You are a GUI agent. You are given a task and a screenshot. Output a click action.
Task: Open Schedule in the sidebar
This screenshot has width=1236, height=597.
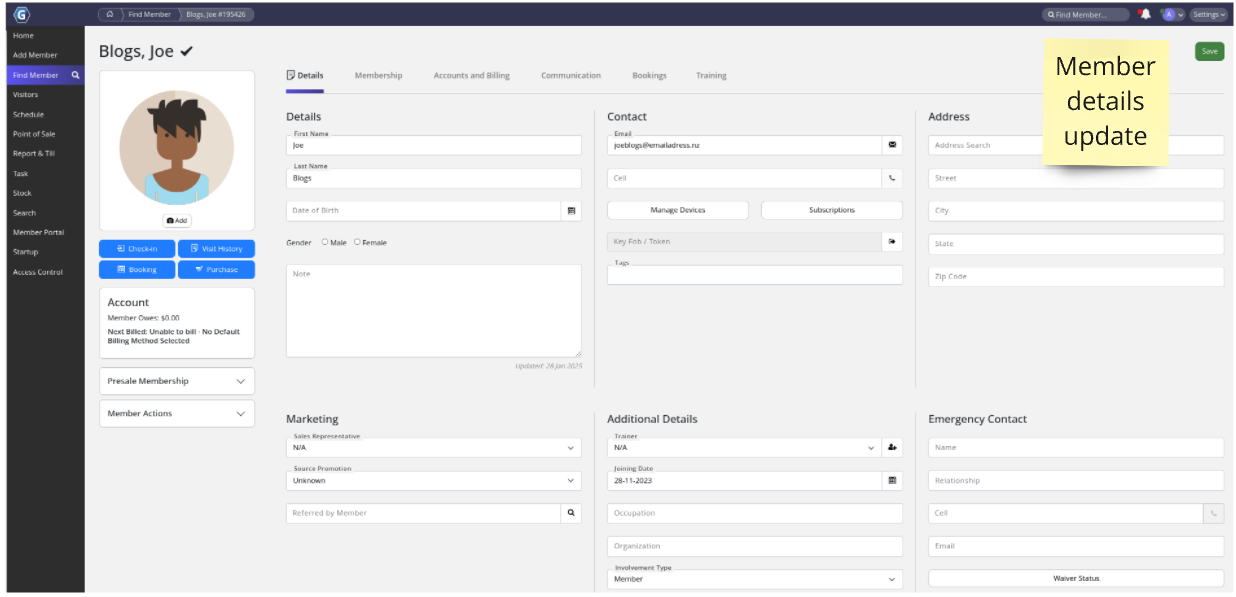coord(28,114)
